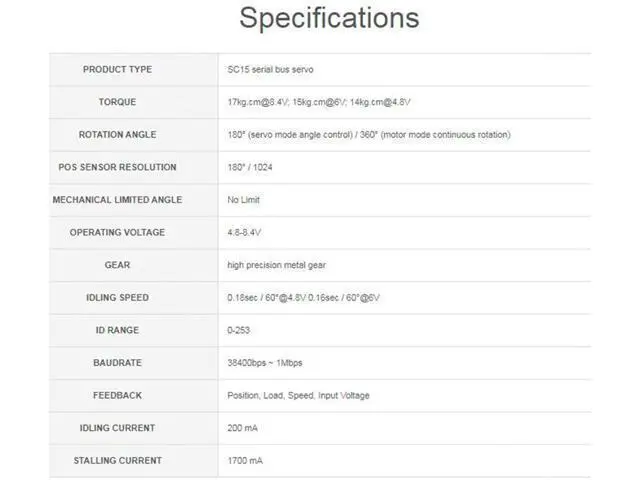Select the IDLING SPEED label
This screenshot has height=480, width=640.
pyautogui.click(x=118, y=298)
